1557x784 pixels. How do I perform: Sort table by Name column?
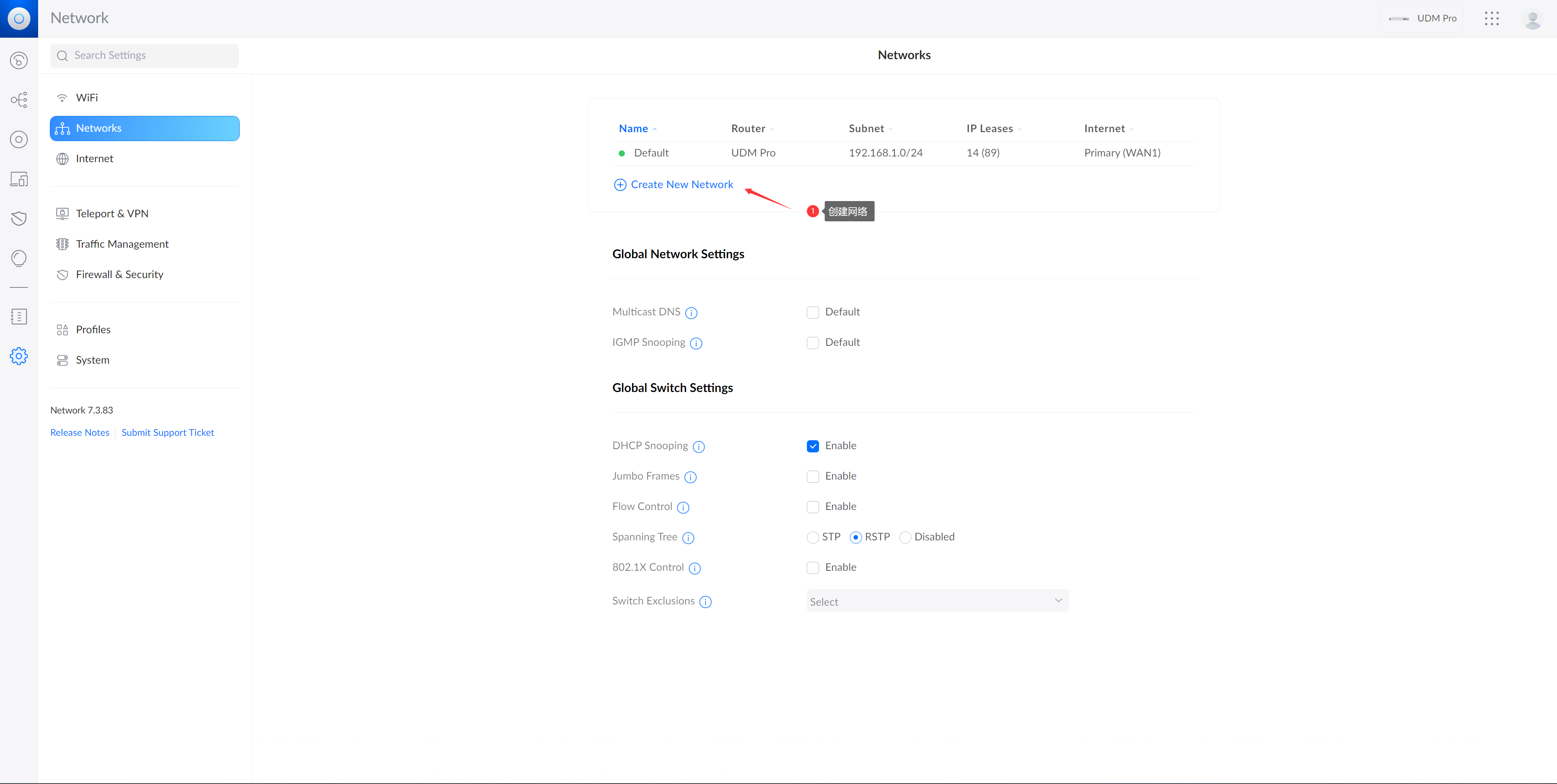(x=638, y=129)
